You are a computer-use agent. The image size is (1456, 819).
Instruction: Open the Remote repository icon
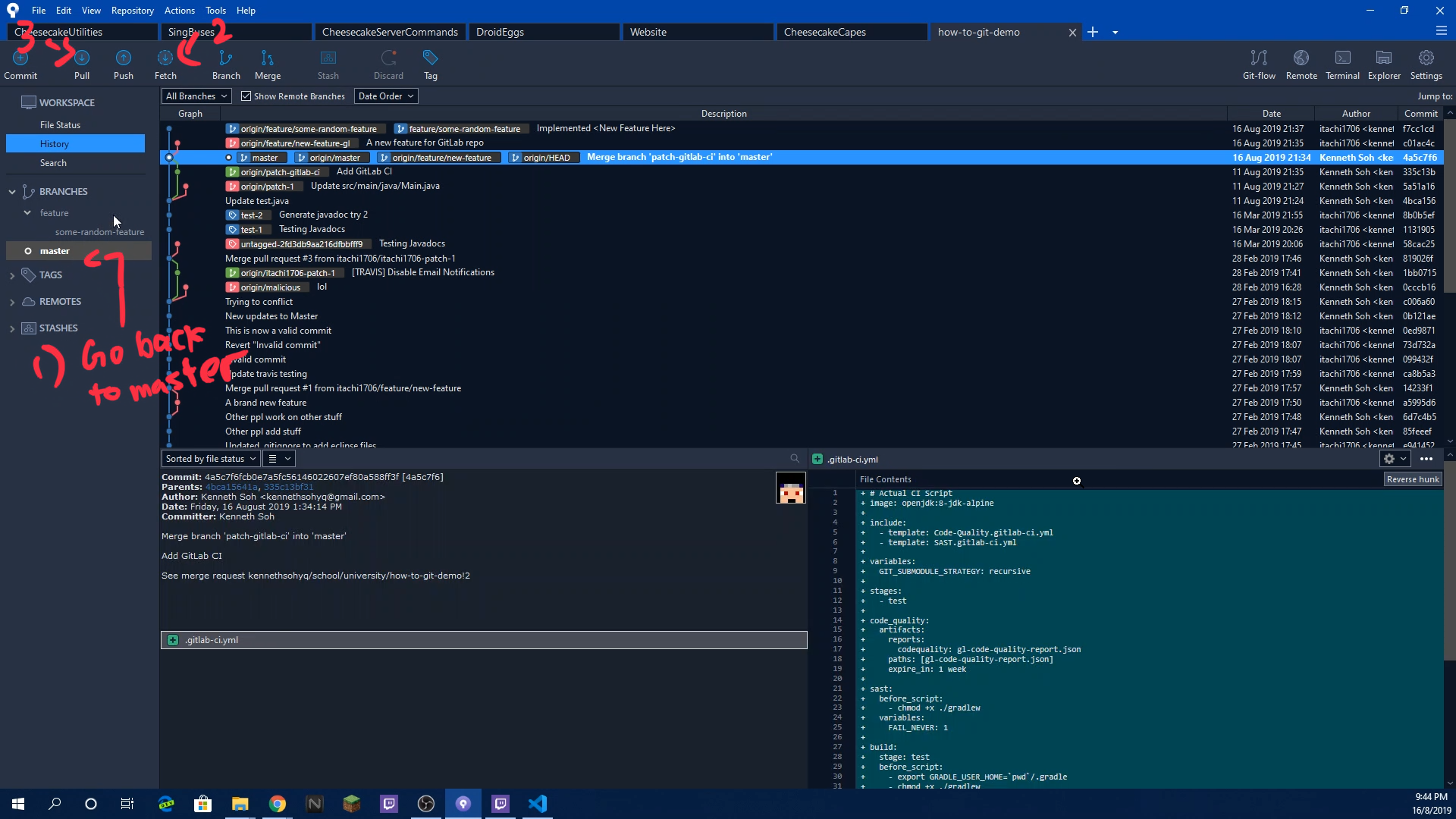1301,64
